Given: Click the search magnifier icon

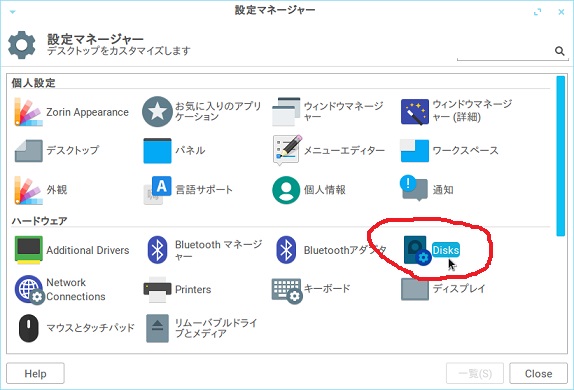Looking at the screenshot, I should click(559, 51).
